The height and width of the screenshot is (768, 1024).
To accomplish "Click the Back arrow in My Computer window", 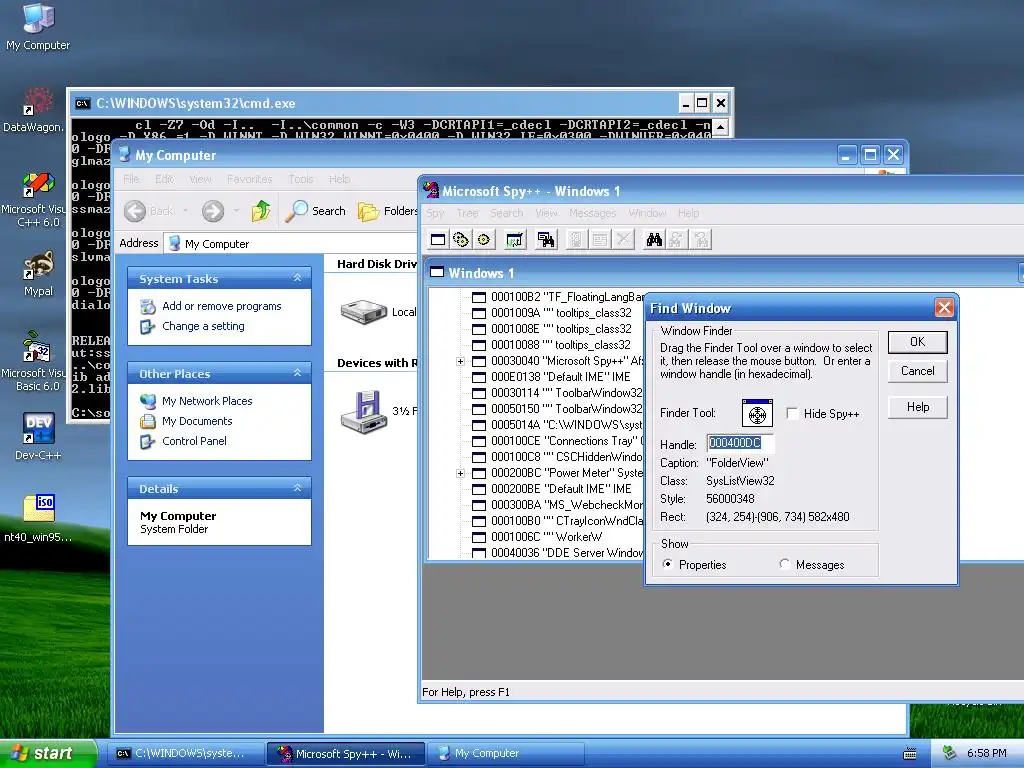I will [135, 211].
